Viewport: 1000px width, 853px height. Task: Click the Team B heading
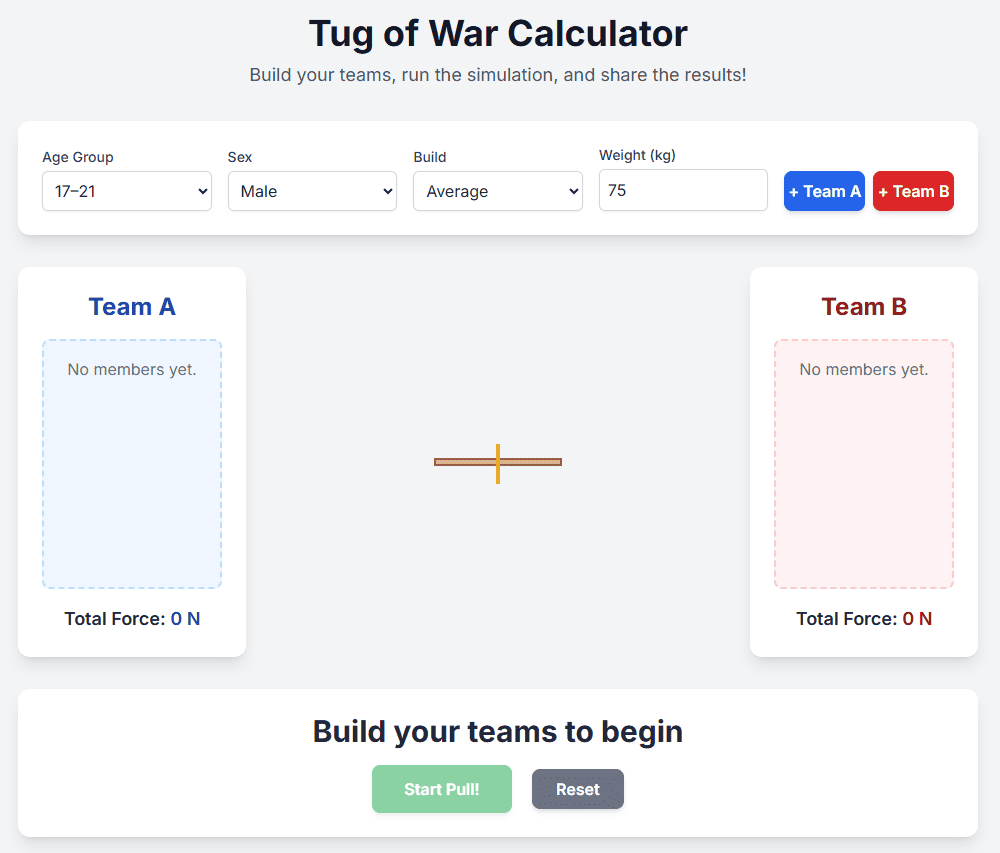tap(863, 306)
